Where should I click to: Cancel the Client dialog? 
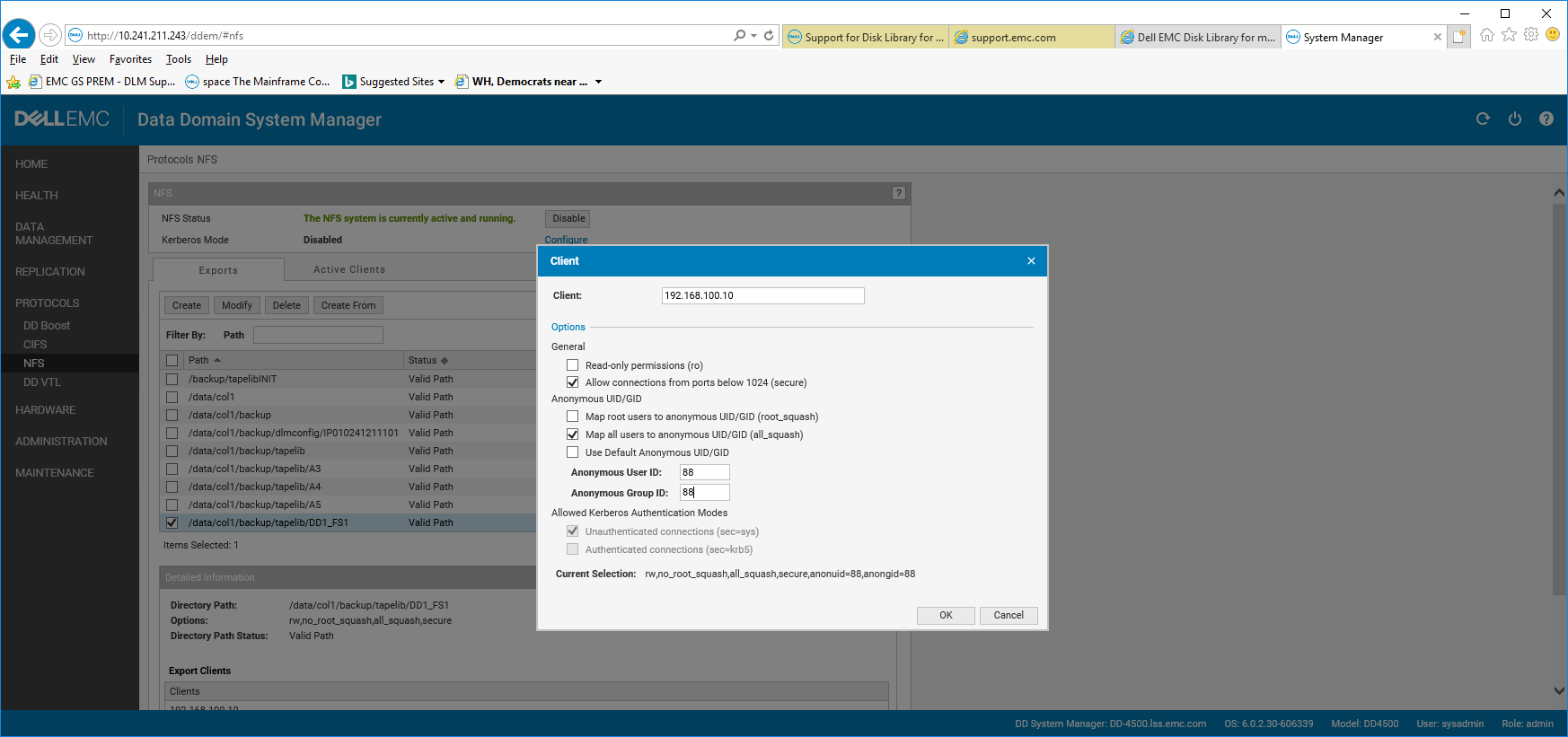1009,615
